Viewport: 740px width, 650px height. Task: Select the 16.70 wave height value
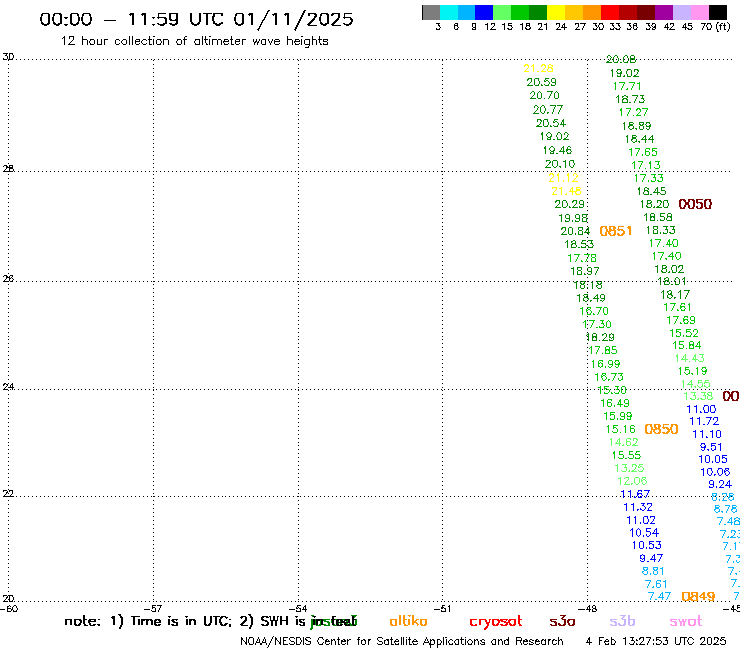pyautogui.click(x=594, y=311)
